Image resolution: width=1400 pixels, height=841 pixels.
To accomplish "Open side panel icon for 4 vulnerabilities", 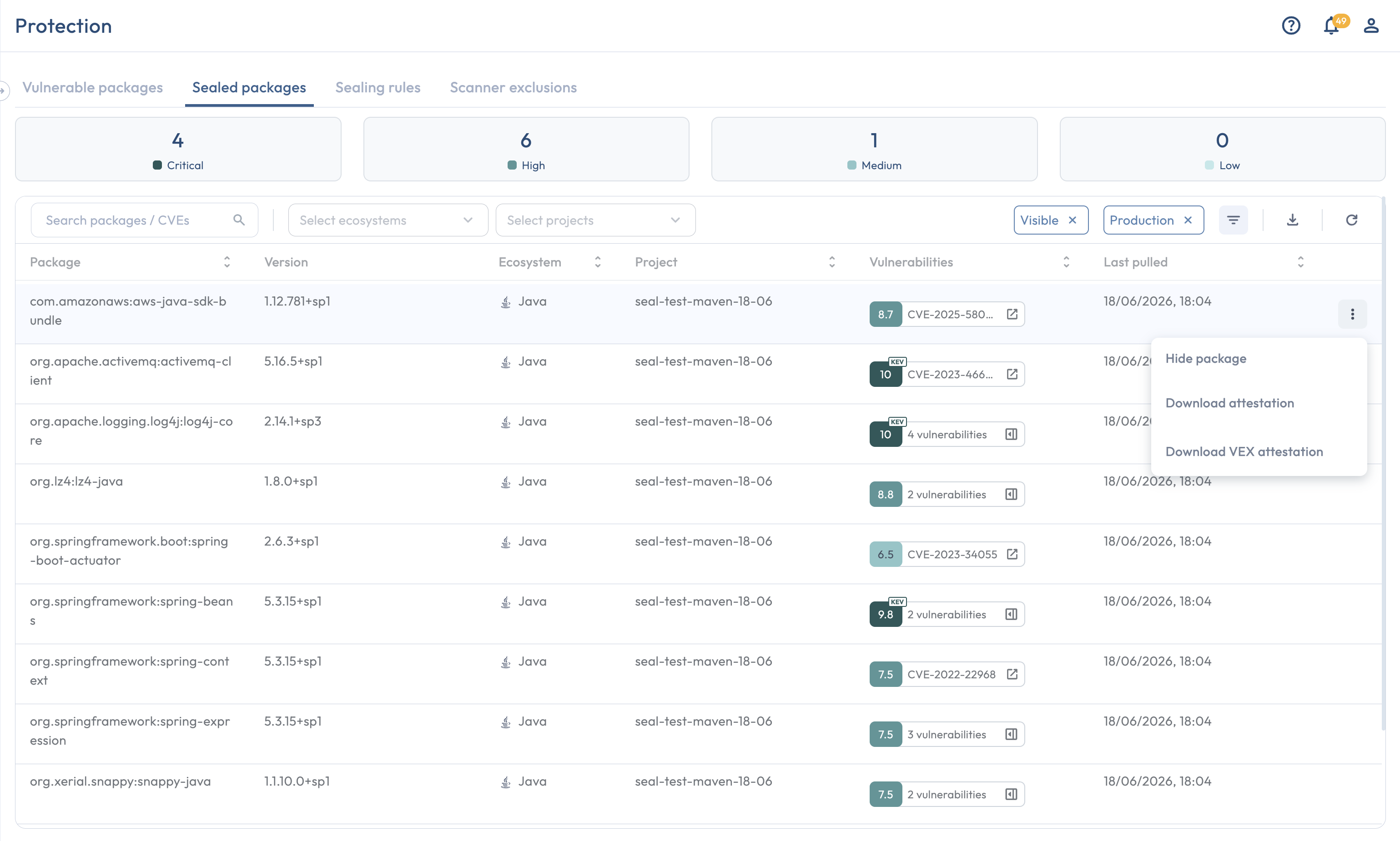I will point(1011,434).
